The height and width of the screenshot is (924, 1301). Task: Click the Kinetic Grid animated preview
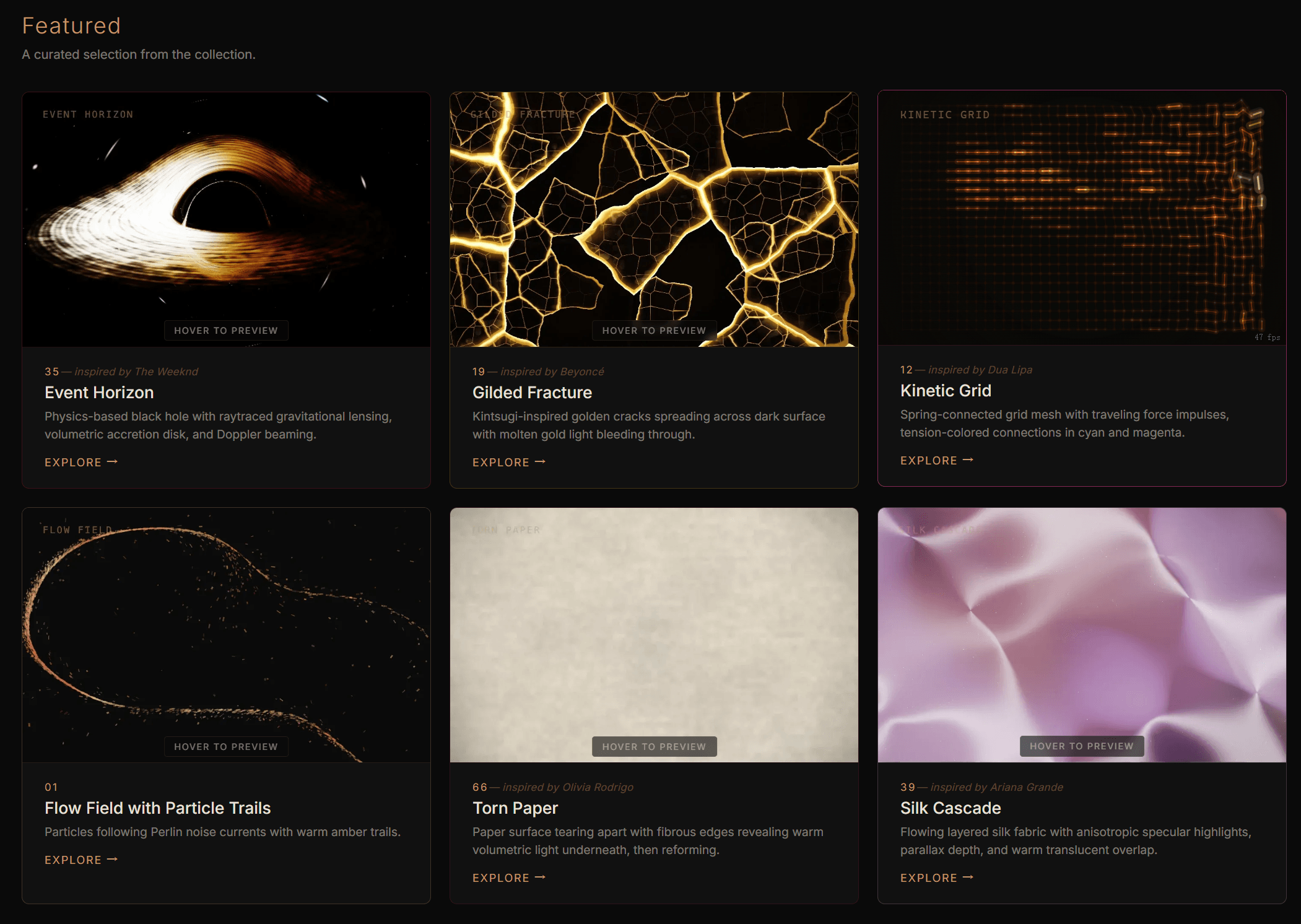[x=1081, y=217]
